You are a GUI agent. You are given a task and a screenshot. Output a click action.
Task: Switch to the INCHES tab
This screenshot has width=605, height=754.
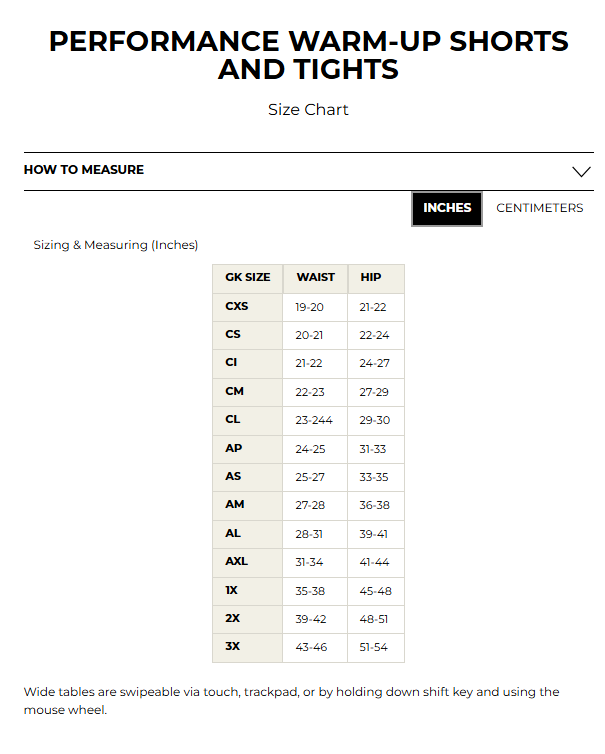pos(447,208)
